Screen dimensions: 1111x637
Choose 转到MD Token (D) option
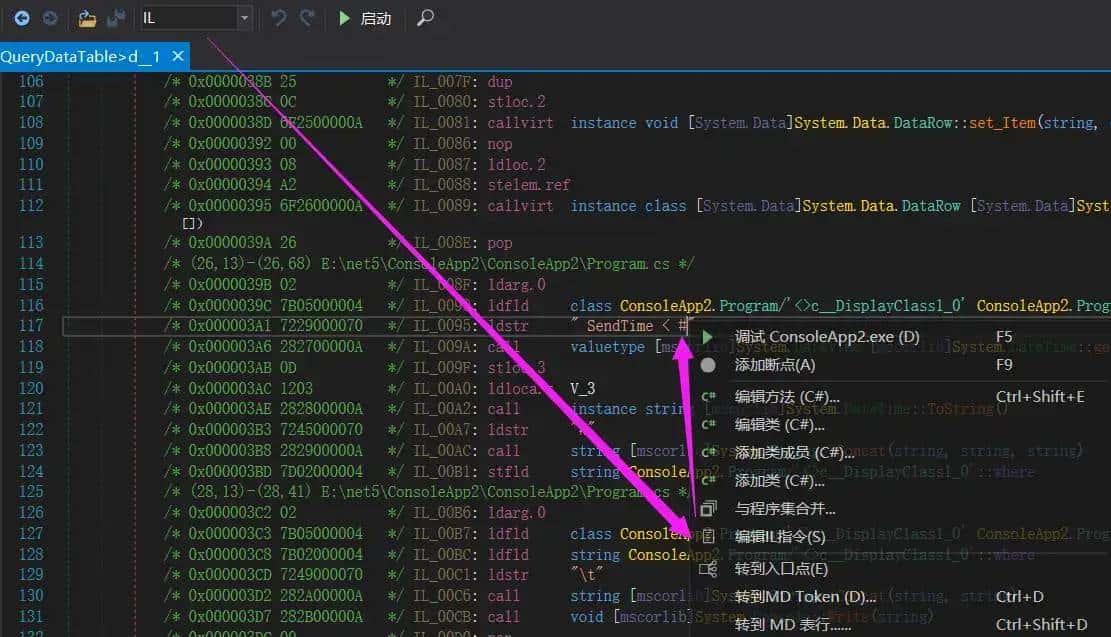(805, 596)
